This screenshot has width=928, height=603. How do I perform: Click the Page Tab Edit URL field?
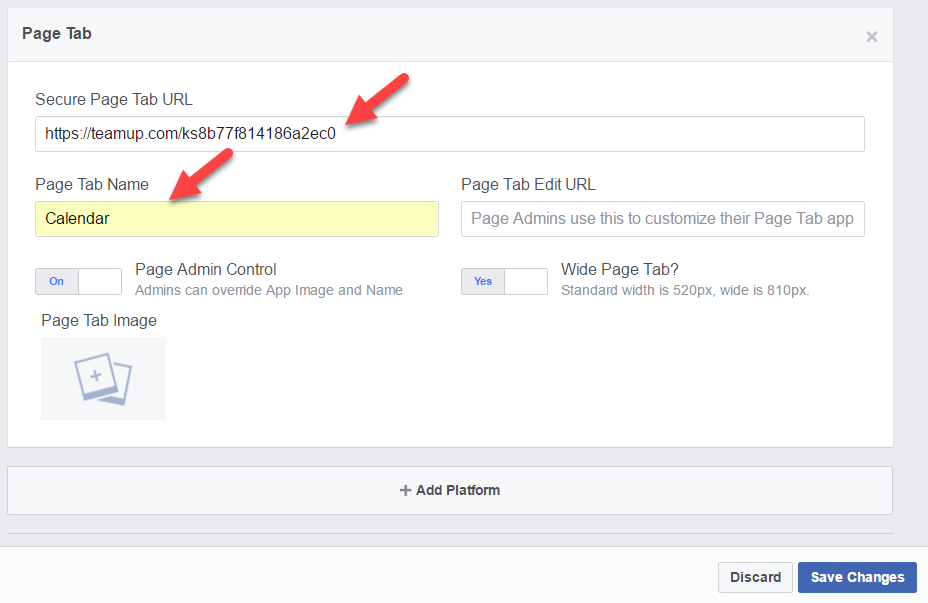[x=663, y=219]
